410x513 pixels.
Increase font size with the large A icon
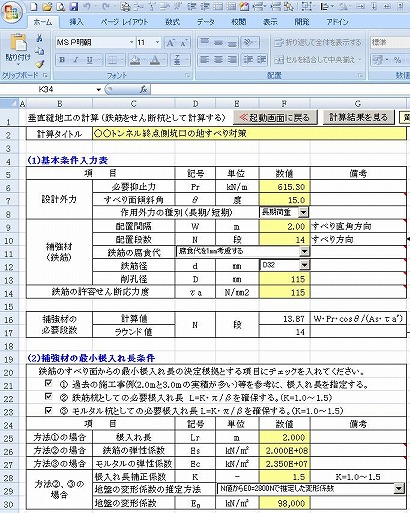171,43
